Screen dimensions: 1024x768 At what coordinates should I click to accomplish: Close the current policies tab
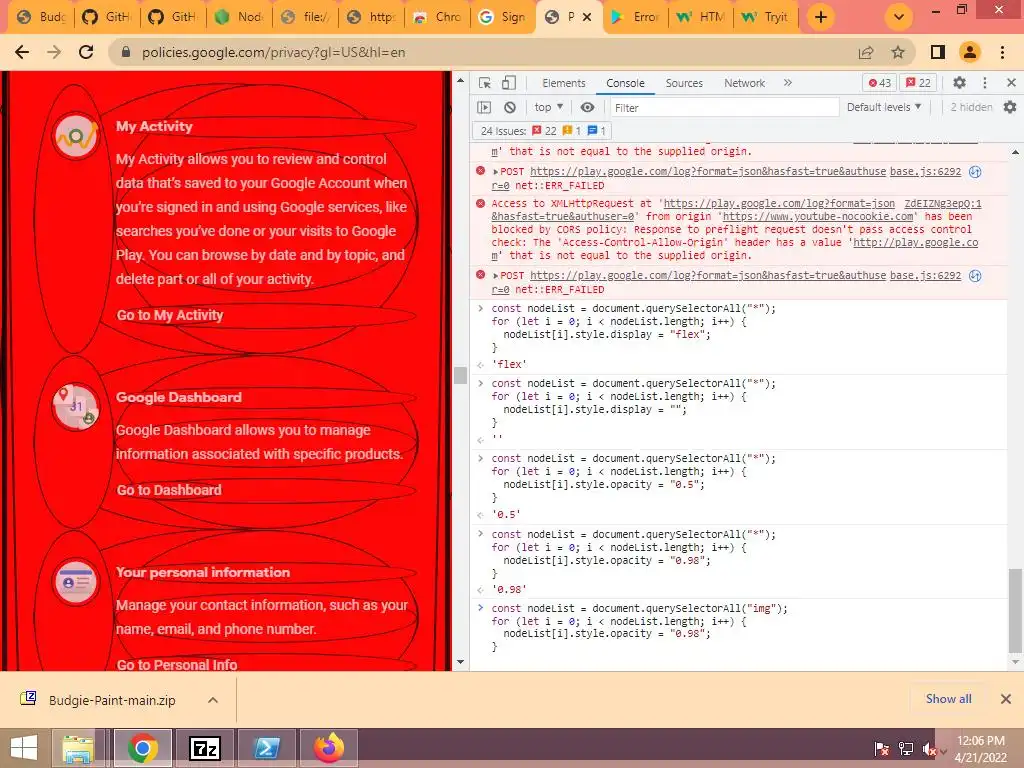click(587, 17)
